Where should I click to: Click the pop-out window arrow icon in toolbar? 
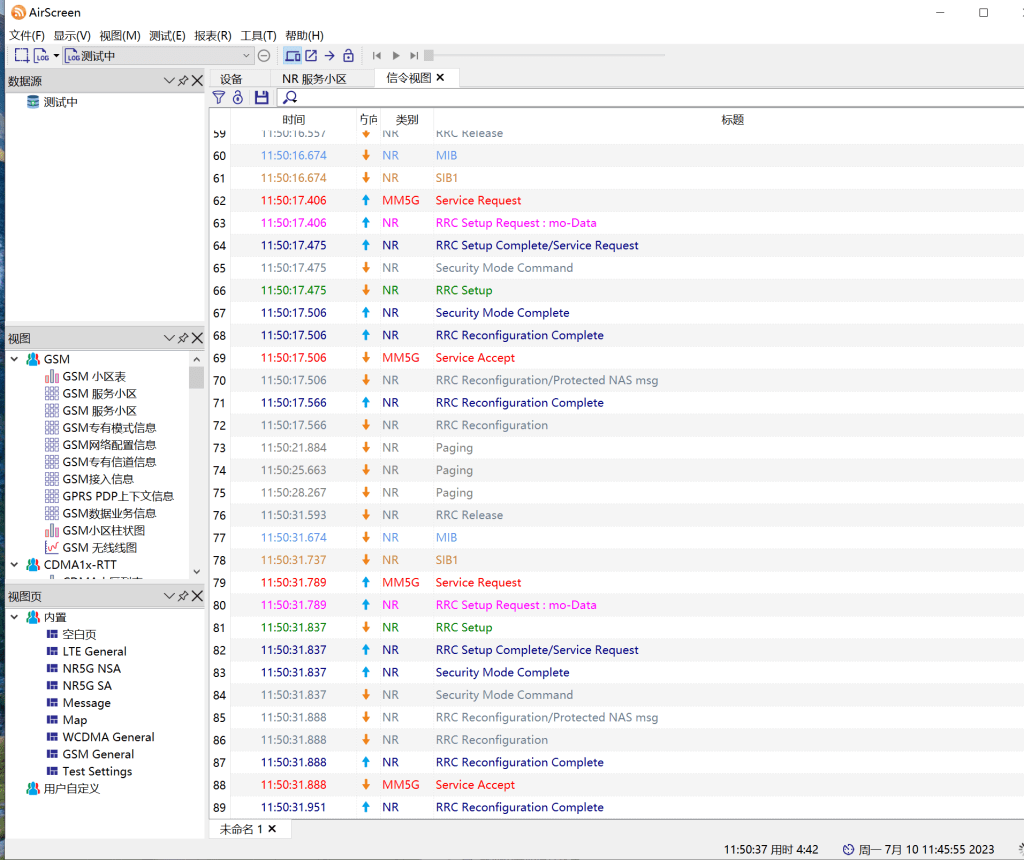tap(311, 56)
